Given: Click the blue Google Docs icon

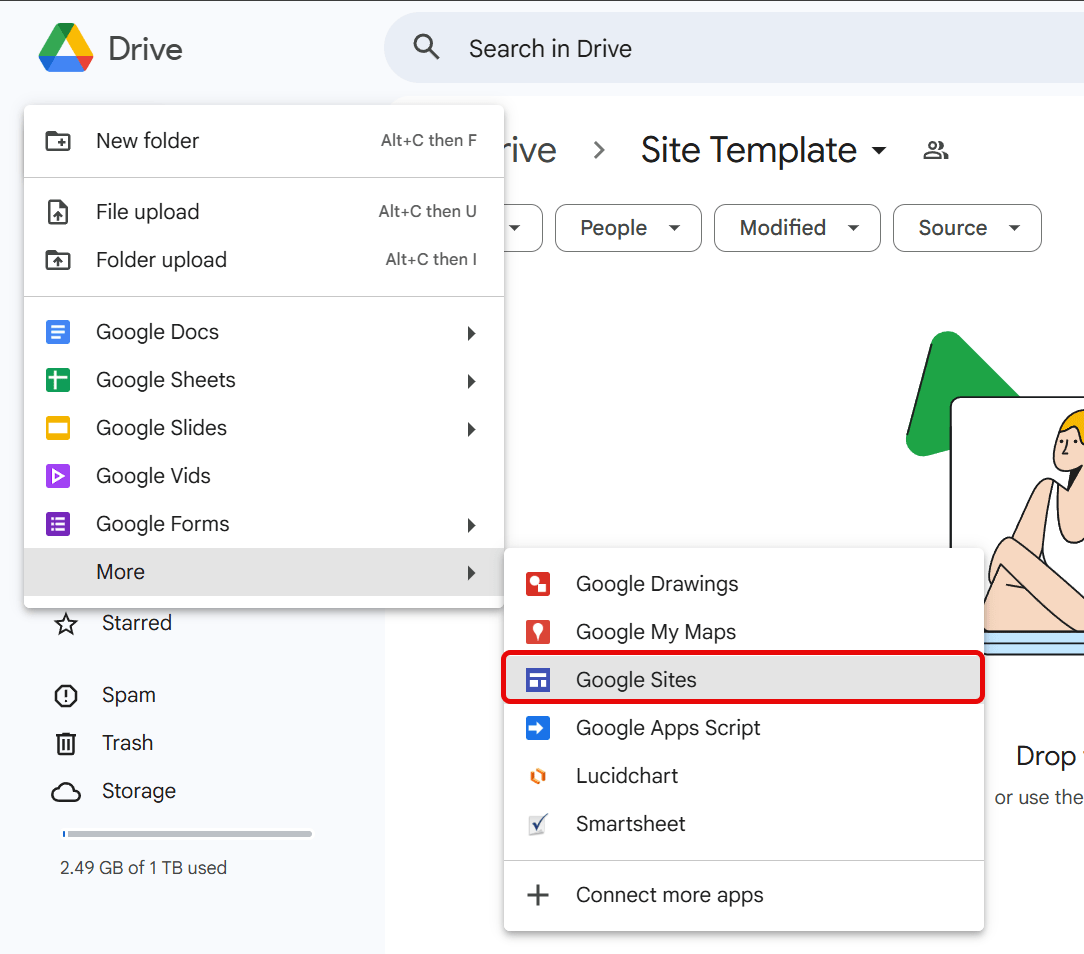Looking at the screenshot, I should (x=58, y=332).
